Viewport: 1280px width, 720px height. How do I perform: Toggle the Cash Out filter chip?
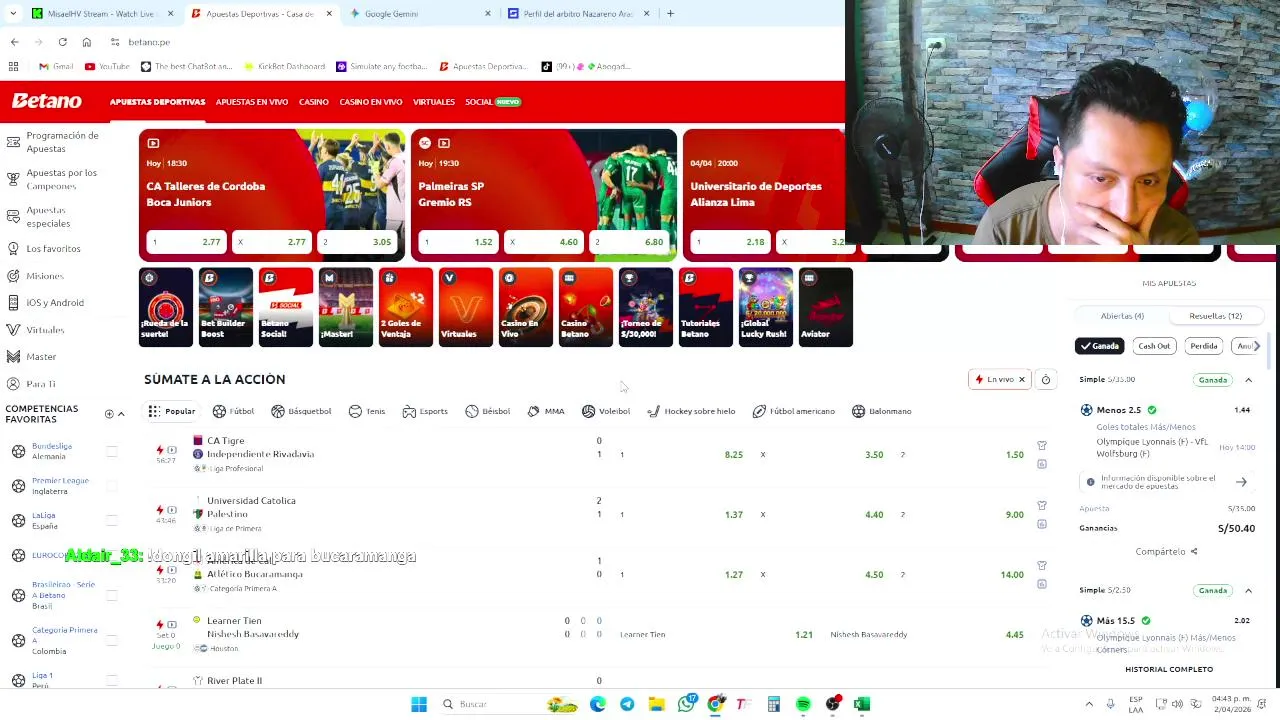(1153, 346)
